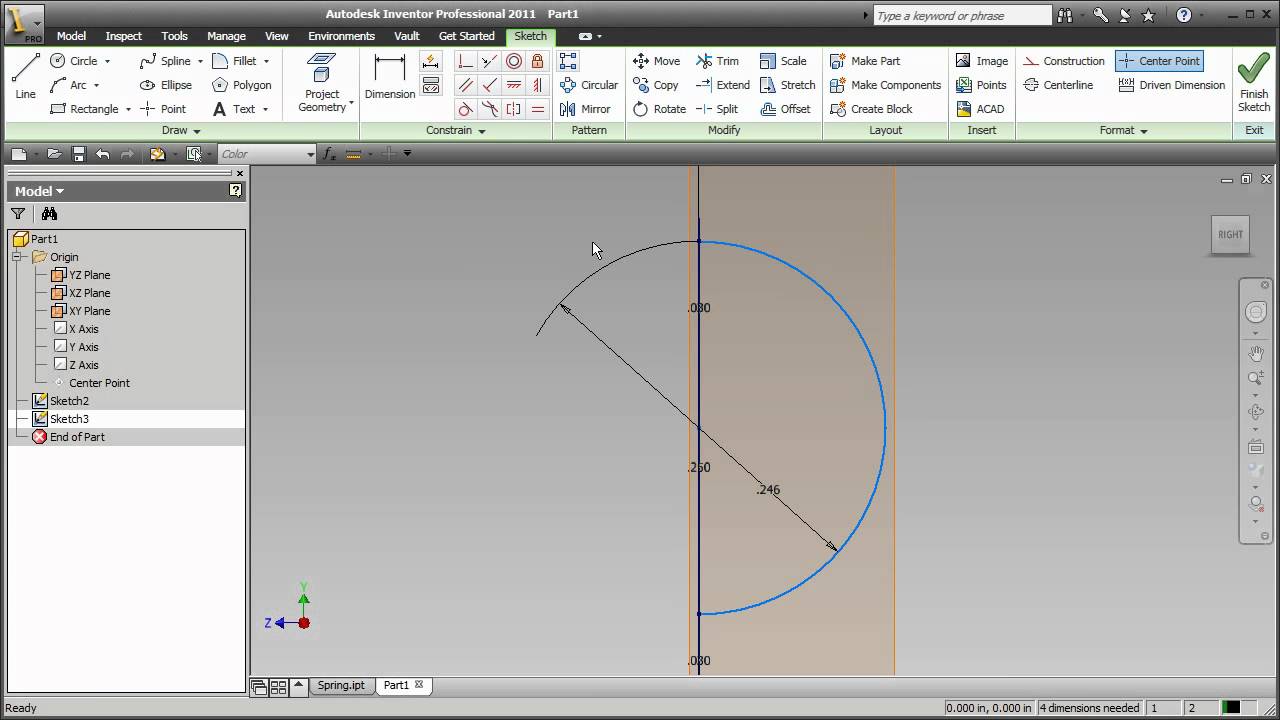
Task: Open Project Geometry tool
Action: [x=322, y=83]
